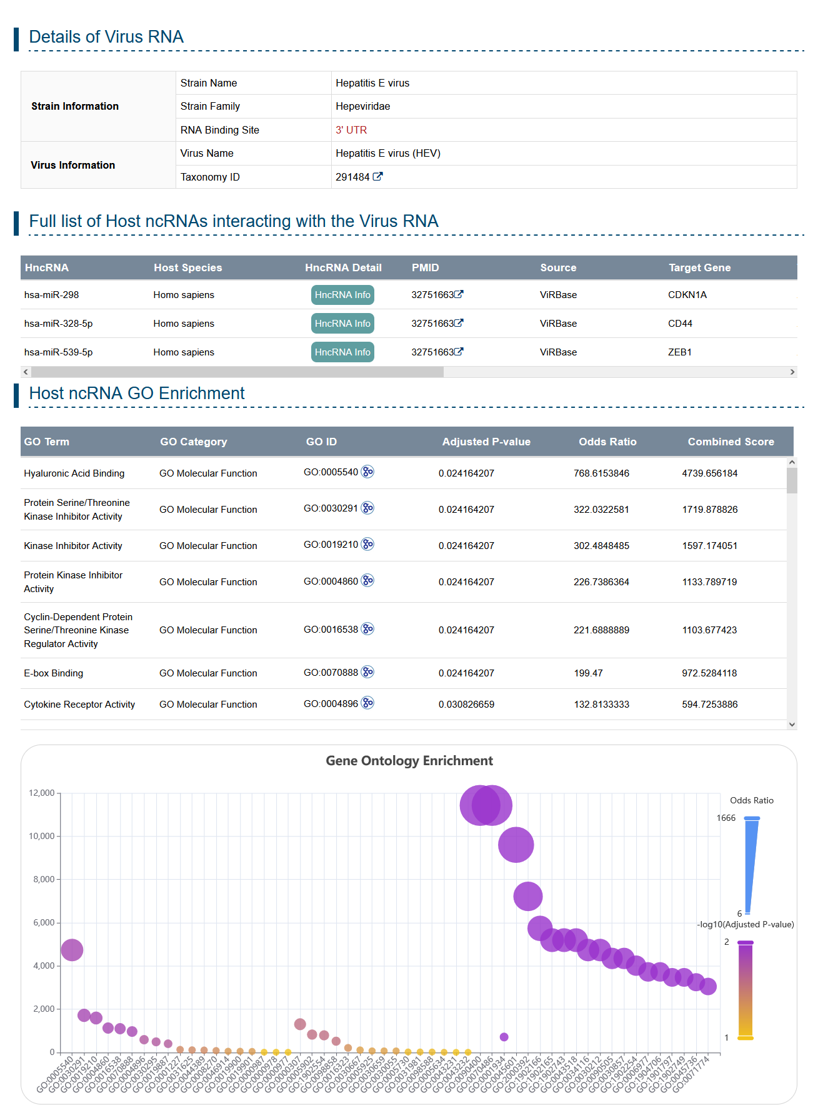Viewport: 818px width, 1107px height.
Task: Open PMID 32751663 link for hsa-miR-298
Action: pos(437,295)
